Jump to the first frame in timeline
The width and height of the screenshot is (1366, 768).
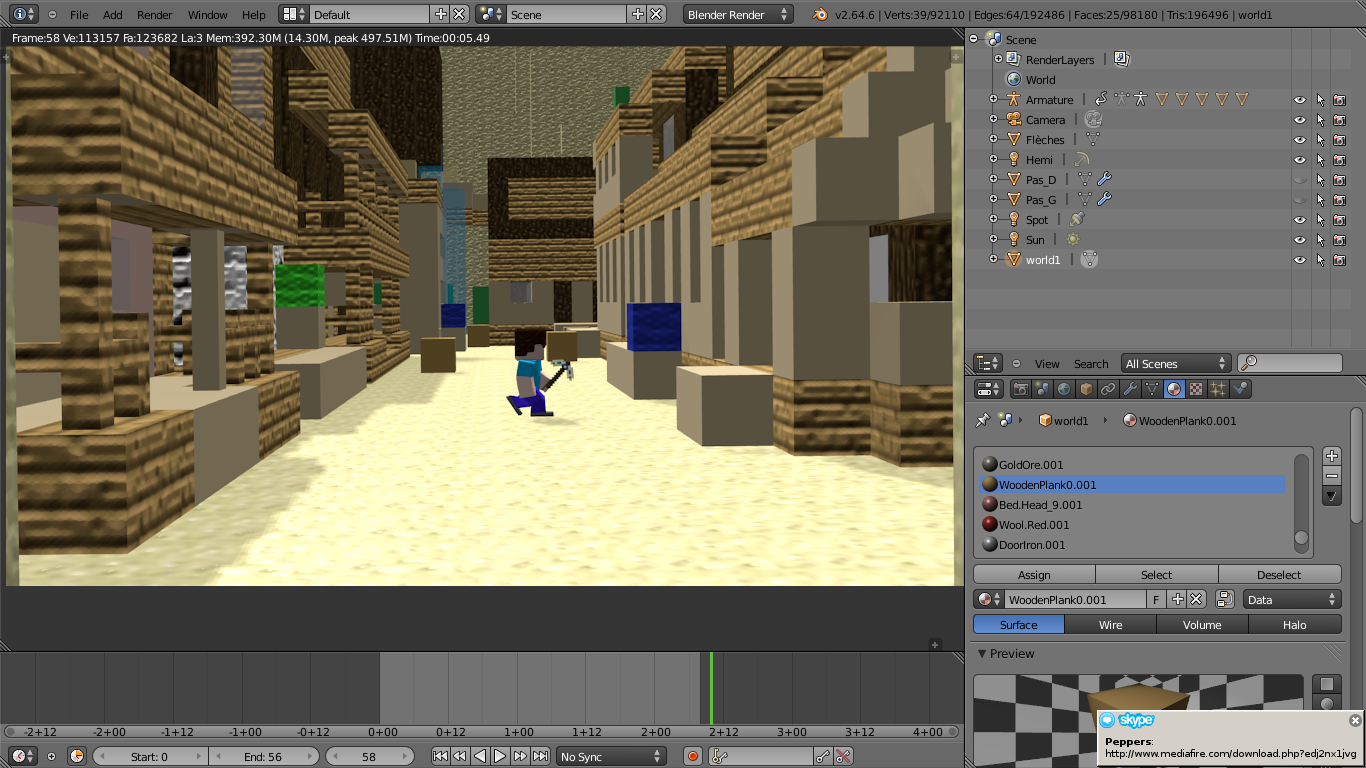(x=440, y=757)
